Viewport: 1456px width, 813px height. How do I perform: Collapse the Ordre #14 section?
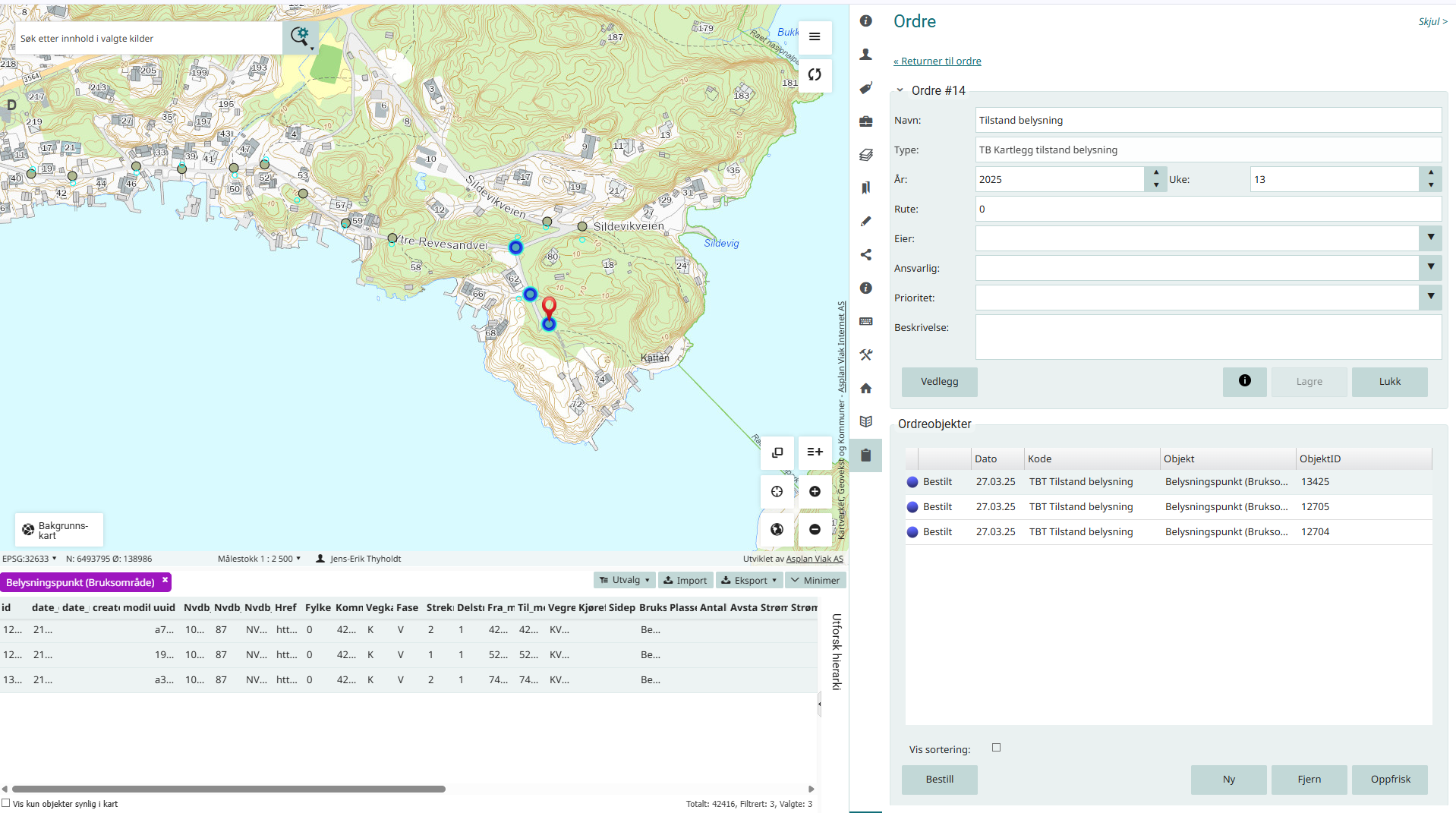tap(900, 90)
